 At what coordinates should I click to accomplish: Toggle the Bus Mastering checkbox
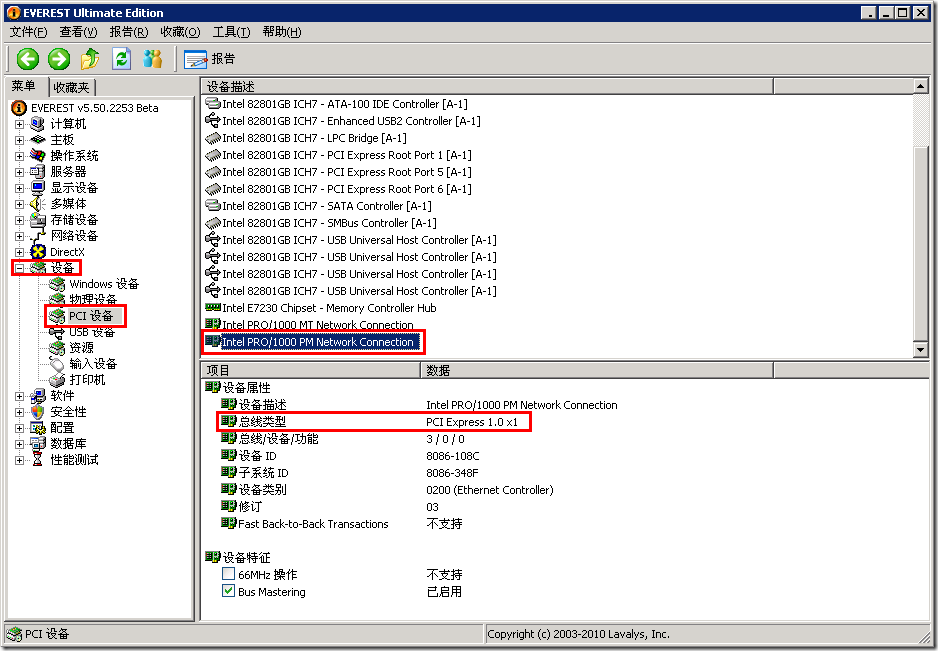tap(228, 591)
